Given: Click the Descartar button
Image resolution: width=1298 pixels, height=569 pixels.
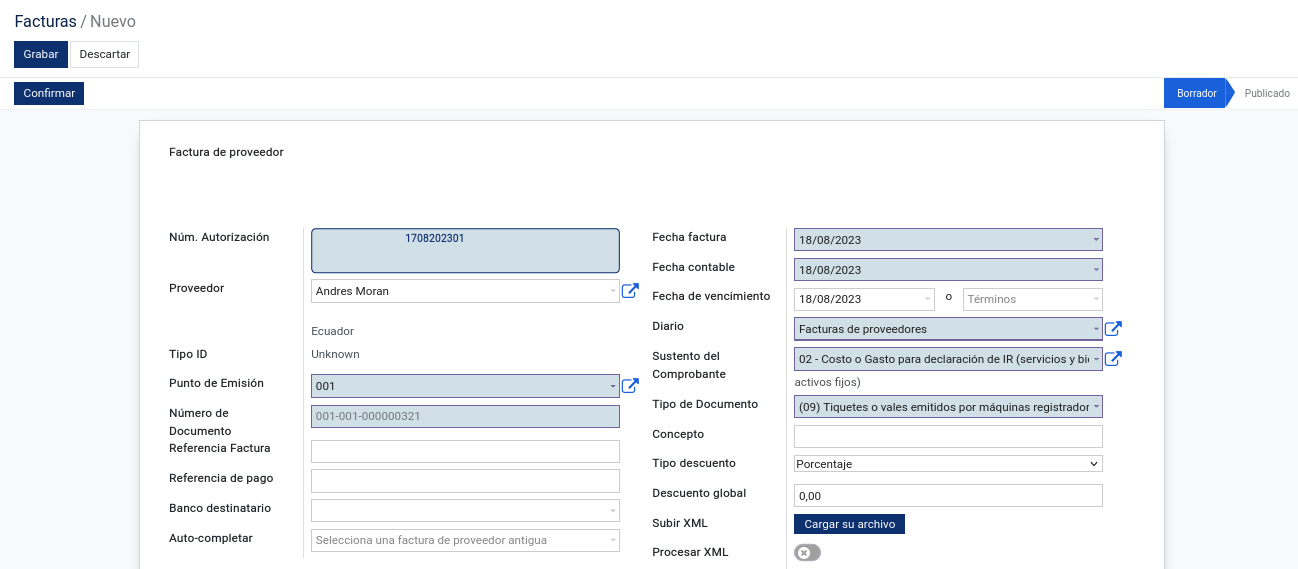Looking at the screenshot, I should 105,54.
